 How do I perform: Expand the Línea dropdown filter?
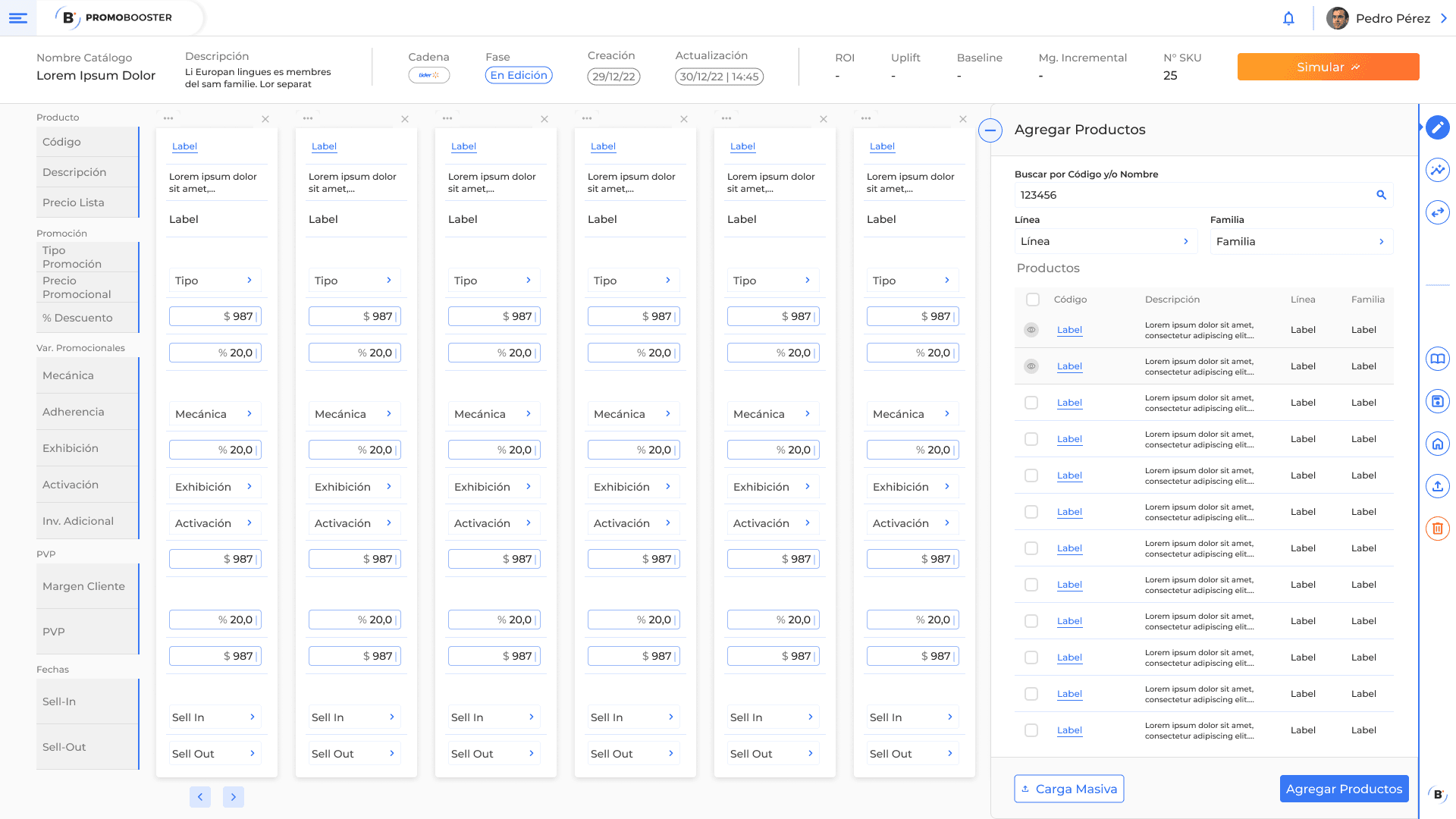tap(1106, 241)
